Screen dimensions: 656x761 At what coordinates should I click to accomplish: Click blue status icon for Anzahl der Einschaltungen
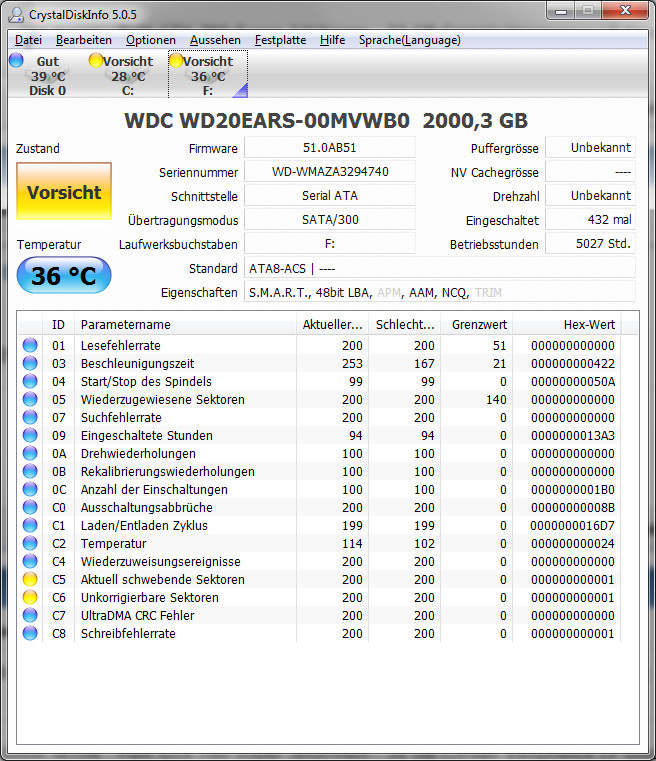[30, 489]
